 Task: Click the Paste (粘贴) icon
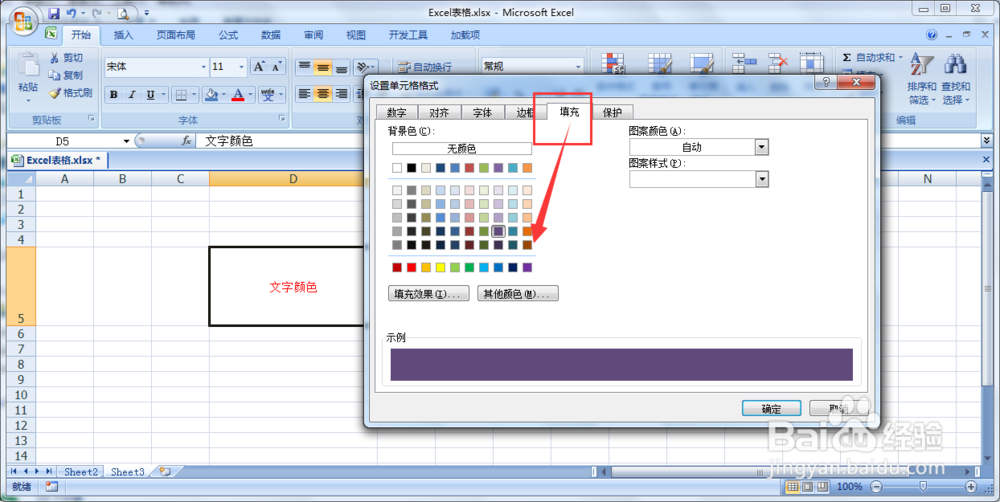click(x=28, y=66)
